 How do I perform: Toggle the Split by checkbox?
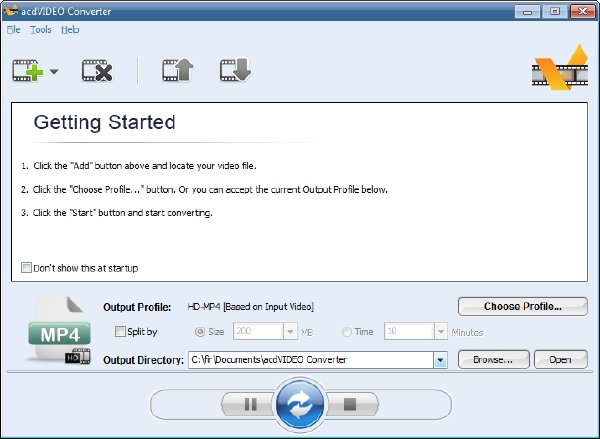click(x=120, y=331)
